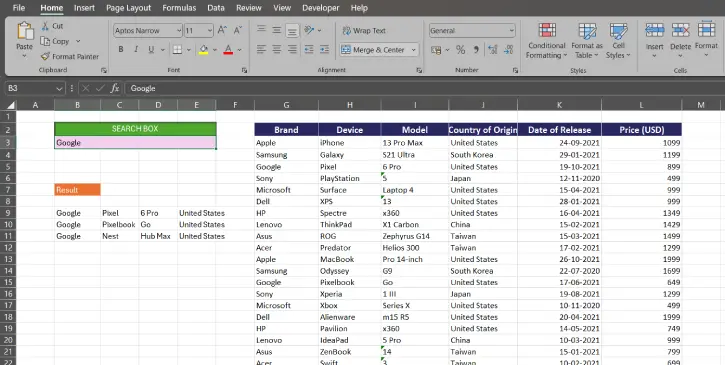The image size is (725, 365).
Task: Center text horizontally
Action: coord(276,49)
